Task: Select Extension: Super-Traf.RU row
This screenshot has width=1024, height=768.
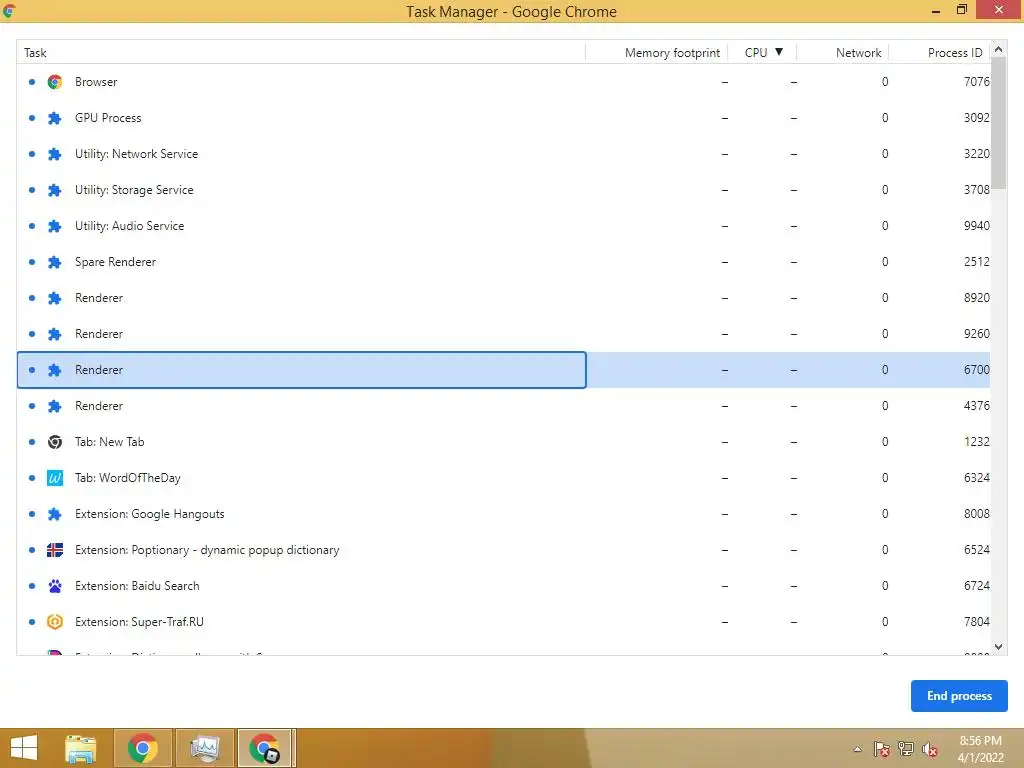Action: [504, 622]
